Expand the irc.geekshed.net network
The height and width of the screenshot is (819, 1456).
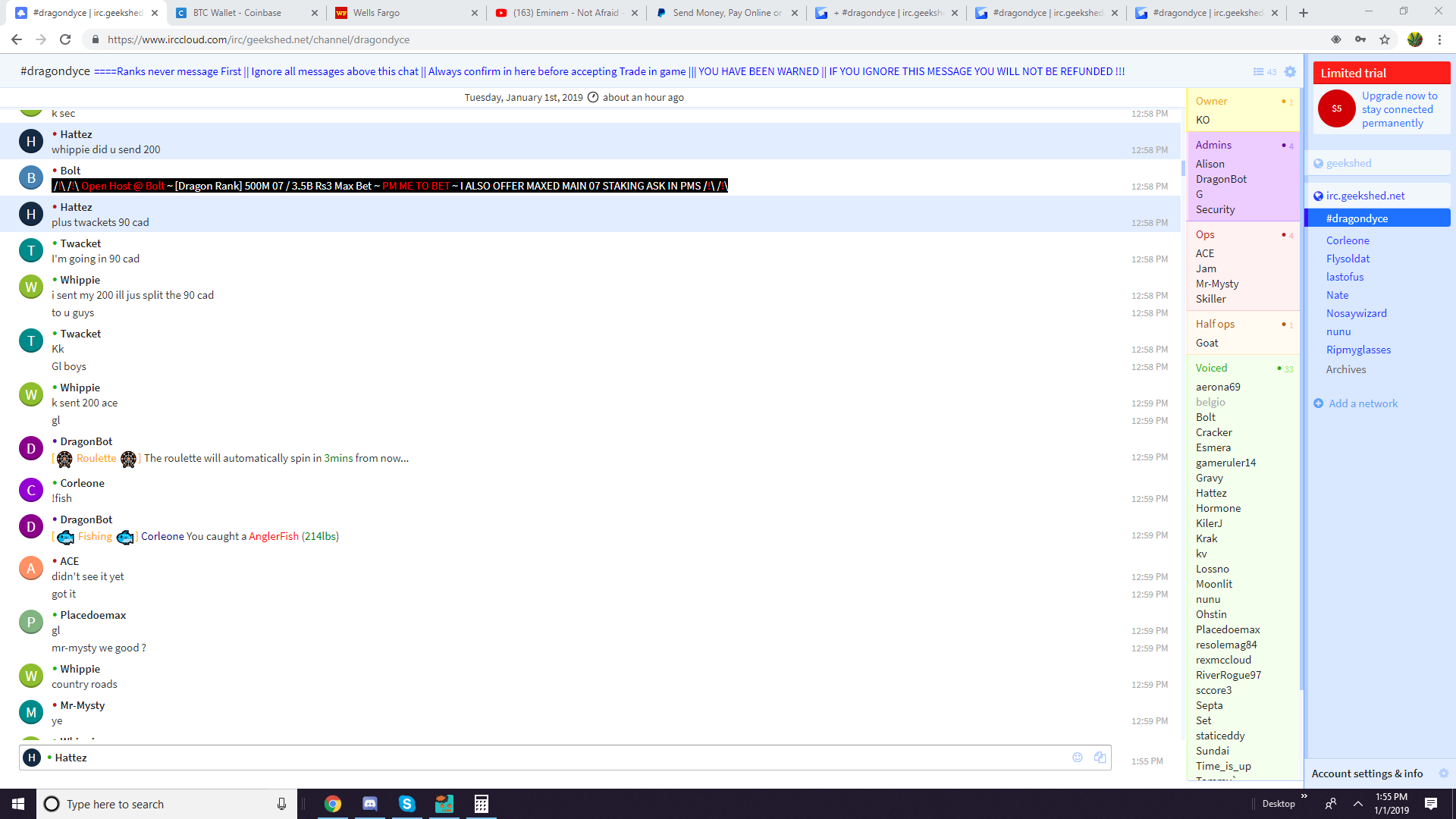coord(1365,196)
